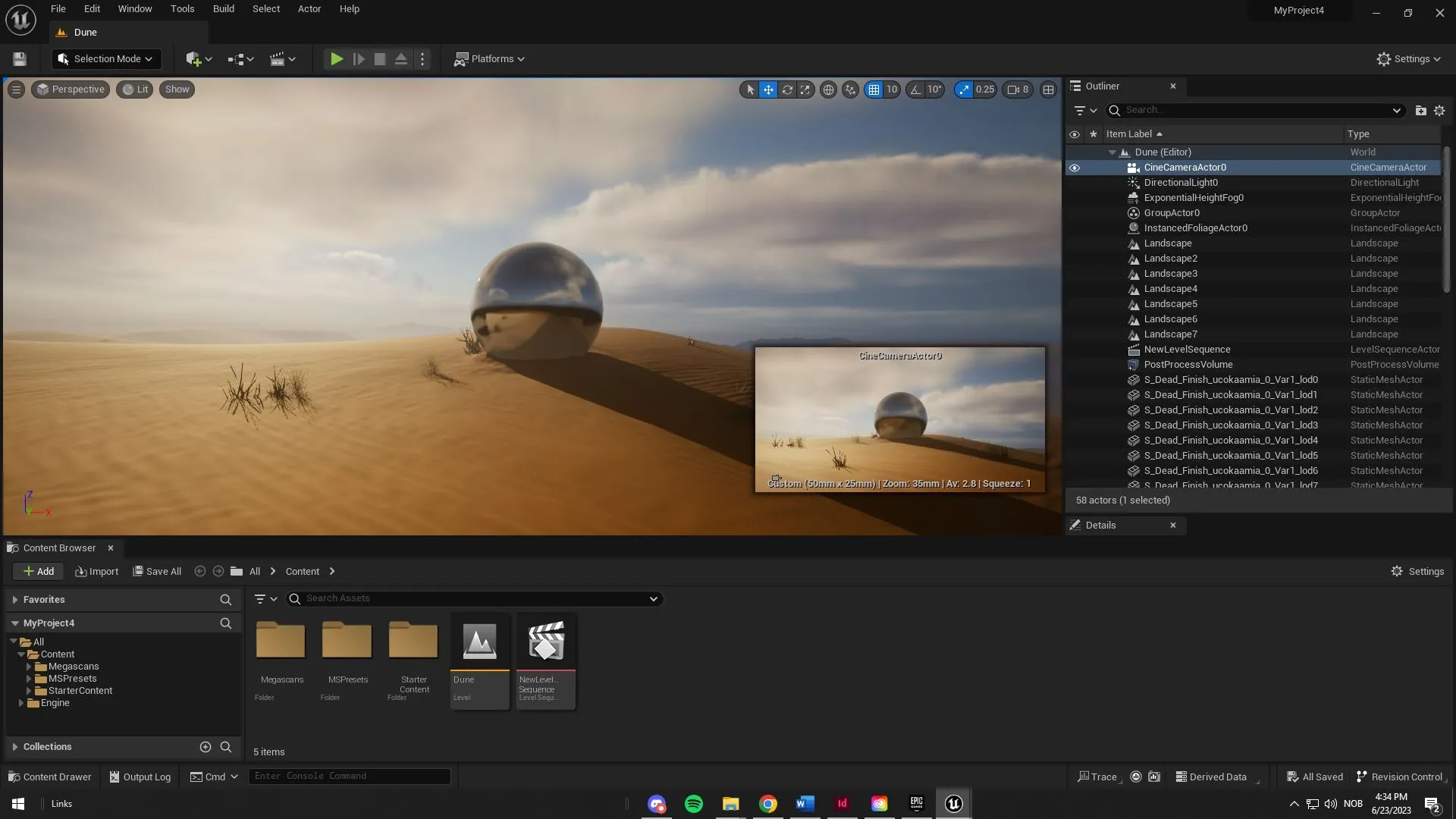The image size is (1456, 819).
Task: Add a new collection
Action: coord(205,747)
